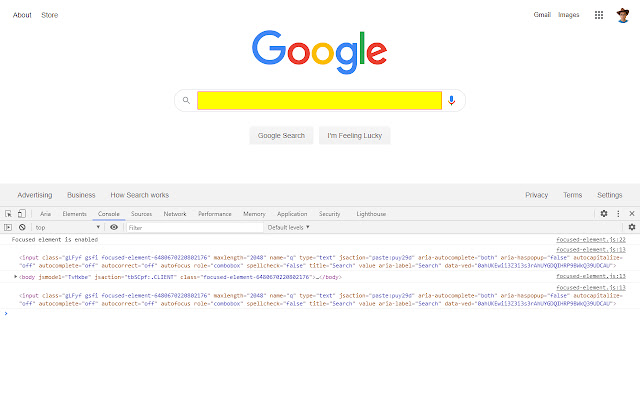Open the Lighthouse tab
Image resolution: width=640 pixels, height=400 pixels.
tap(371, 214)
